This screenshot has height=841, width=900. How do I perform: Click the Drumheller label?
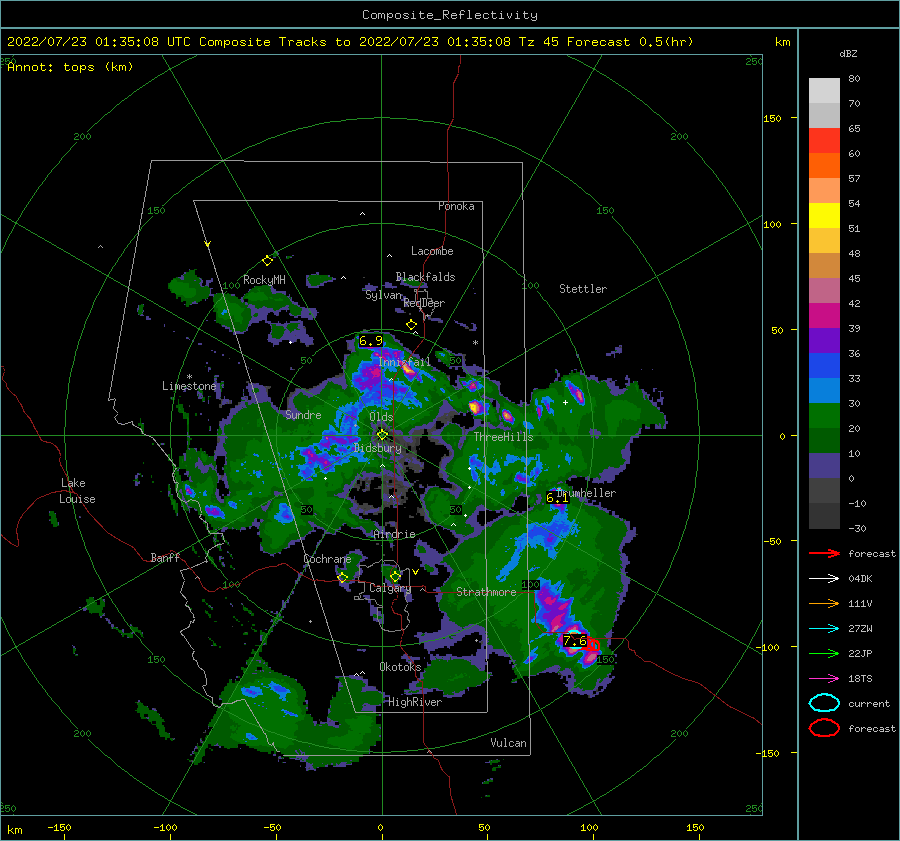586,493
